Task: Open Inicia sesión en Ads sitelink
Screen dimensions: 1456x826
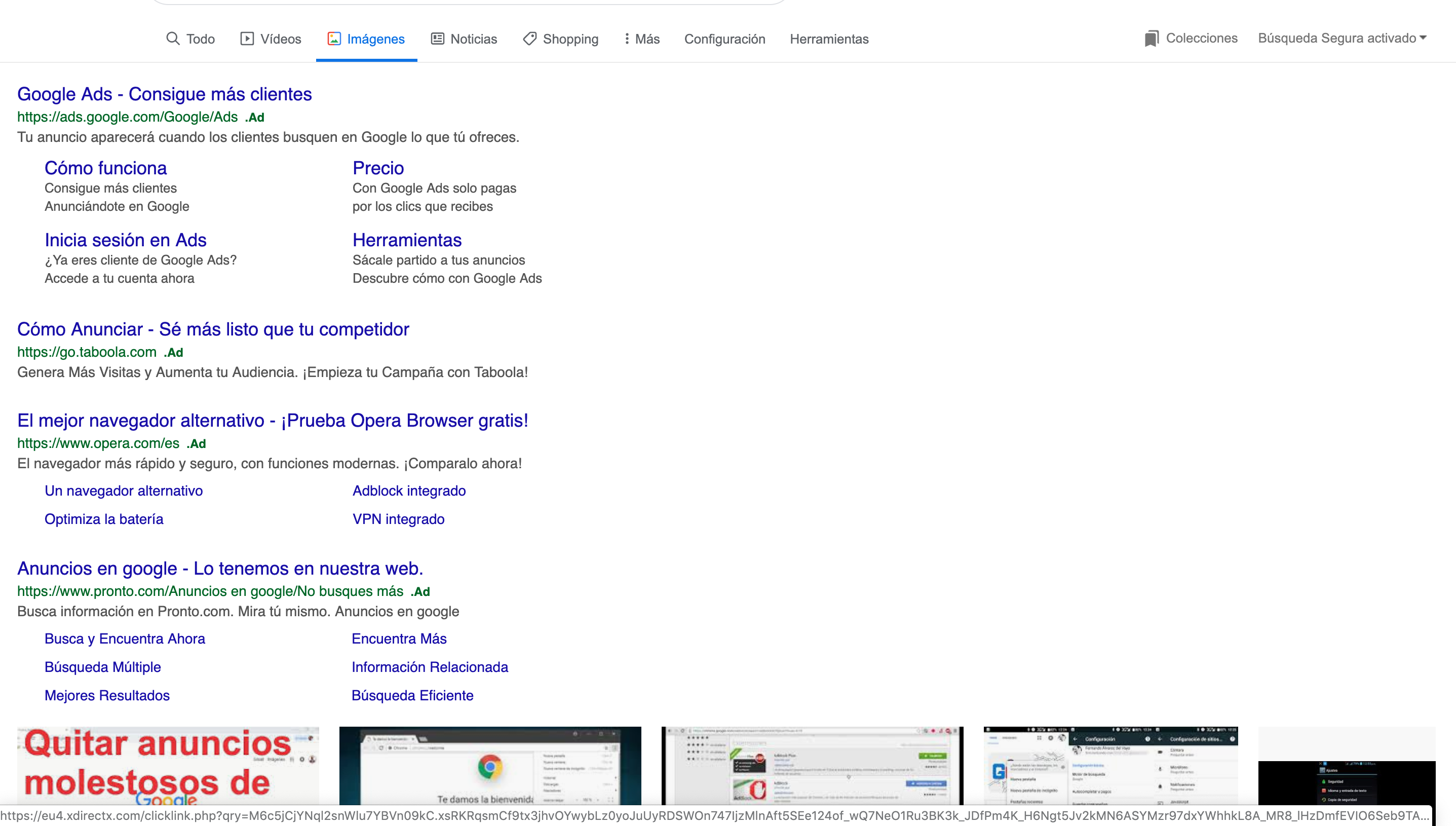Action: point(125,240)
